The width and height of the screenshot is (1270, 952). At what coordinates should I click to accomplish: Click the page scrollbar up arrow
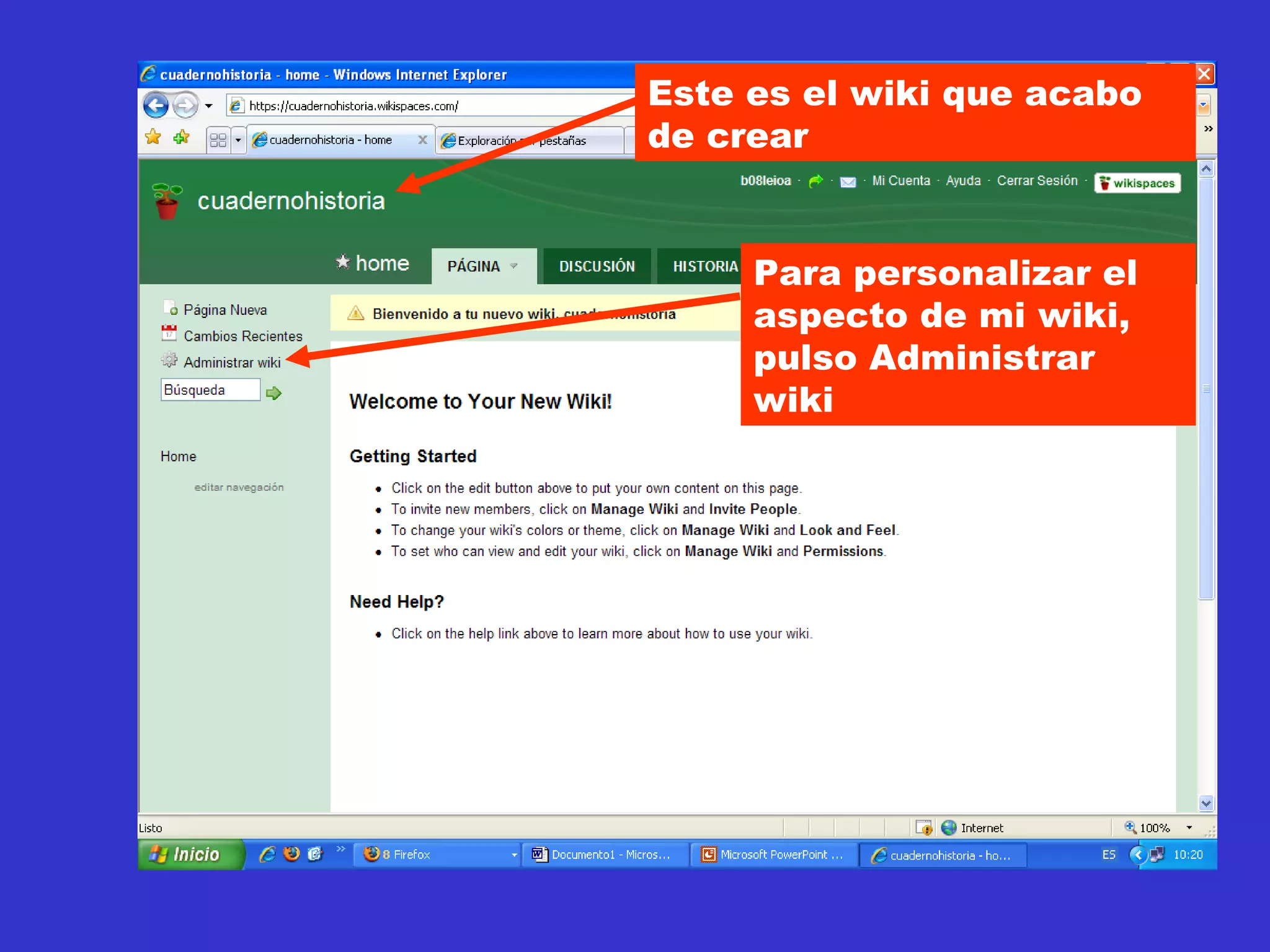click(x=1206, y=169)
